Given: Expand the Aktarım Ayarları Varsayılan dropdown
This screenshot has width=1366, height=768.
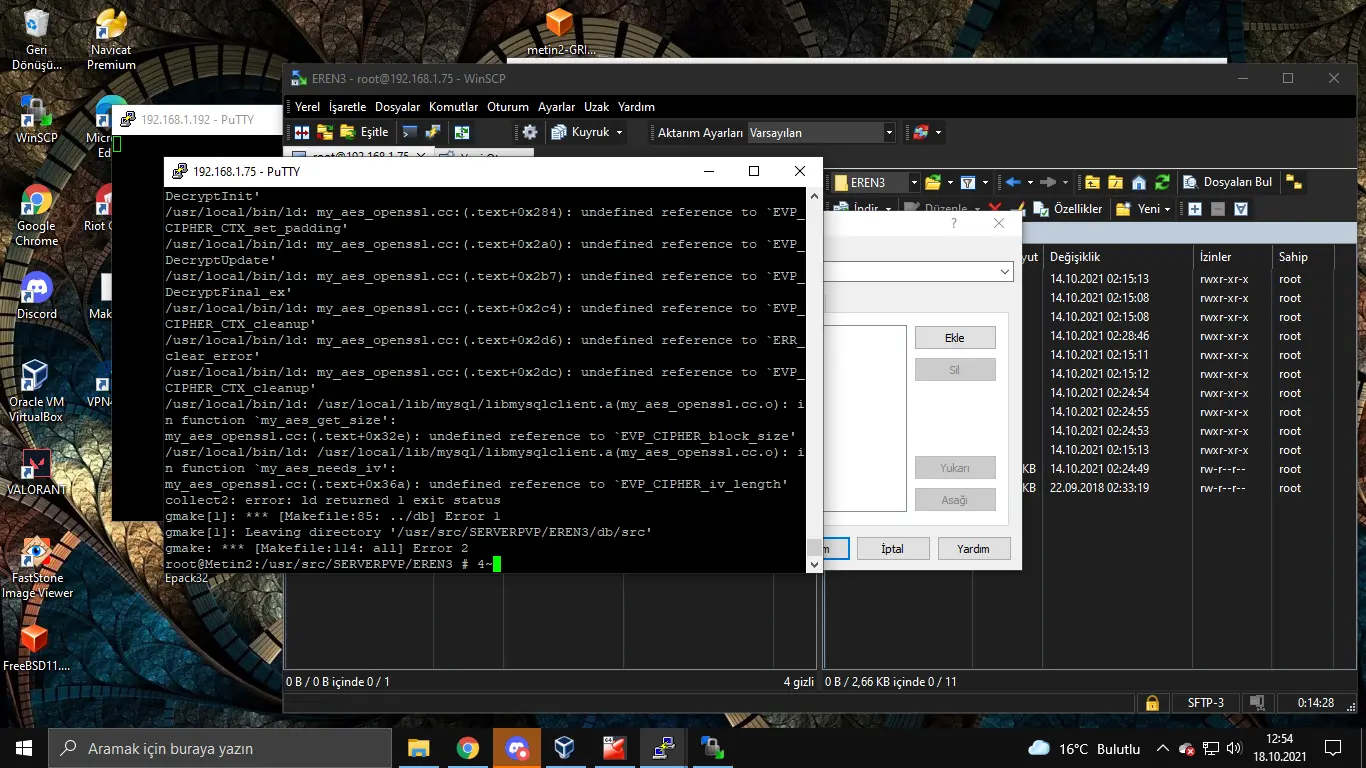Looking at the screenshot, I should coord(888,132).
